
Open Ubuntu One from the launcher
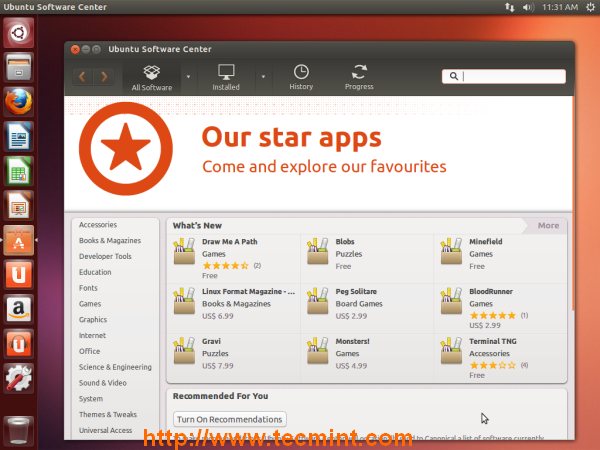[18, 274]
